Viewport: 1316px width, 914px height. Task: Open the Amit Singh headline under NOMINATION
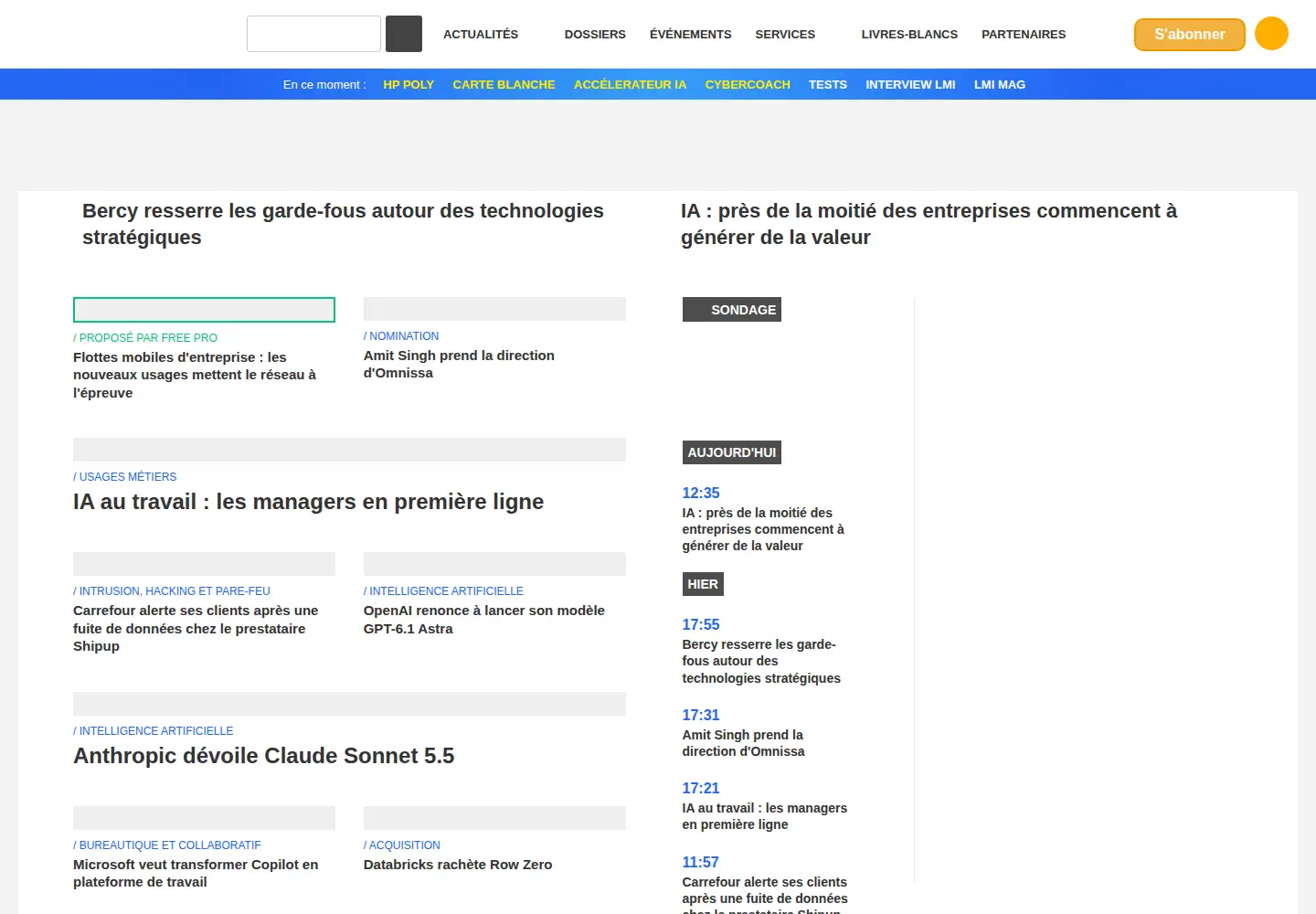coord(459,364)
